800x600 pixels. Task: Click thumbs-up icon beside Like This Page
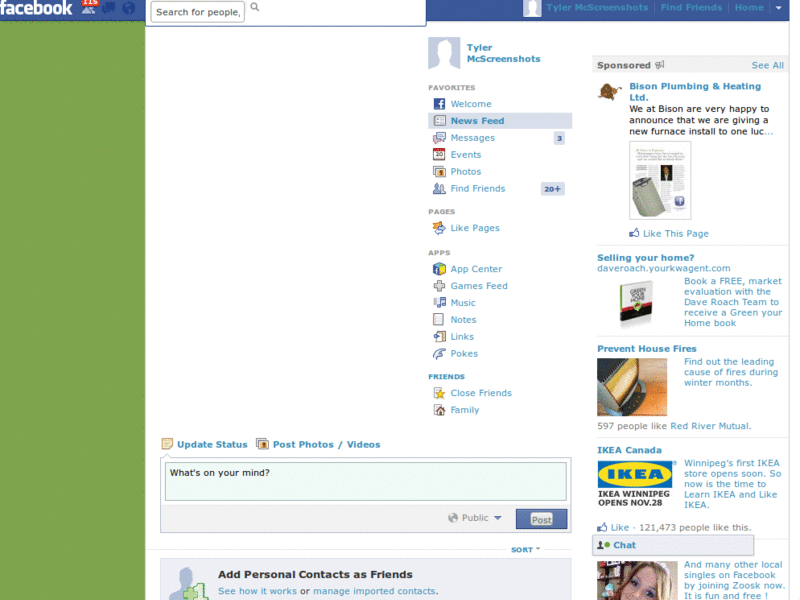click(x=634, y=233)
